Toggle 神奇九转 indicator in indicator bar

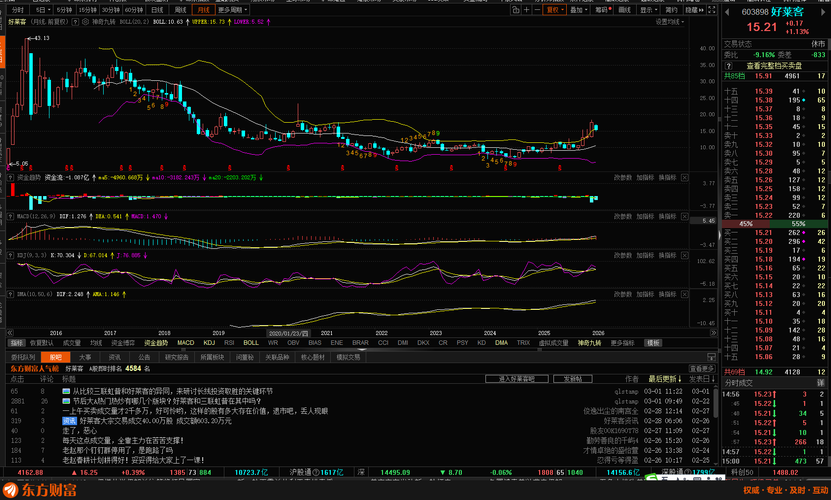(589, 343)
